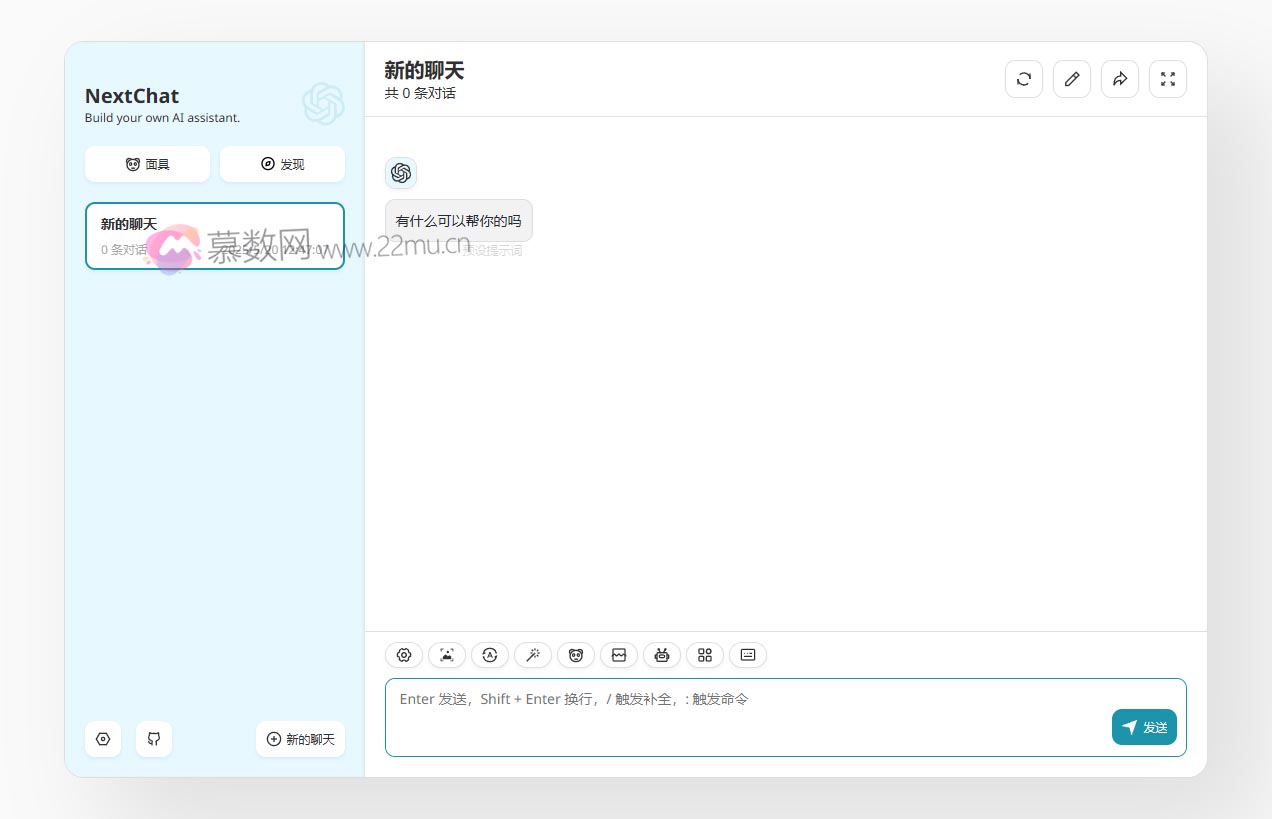The image size is (1272, 819).
Task: Switch to the 发现 tab in the sidebar
Action: click(x=282, y=164)
